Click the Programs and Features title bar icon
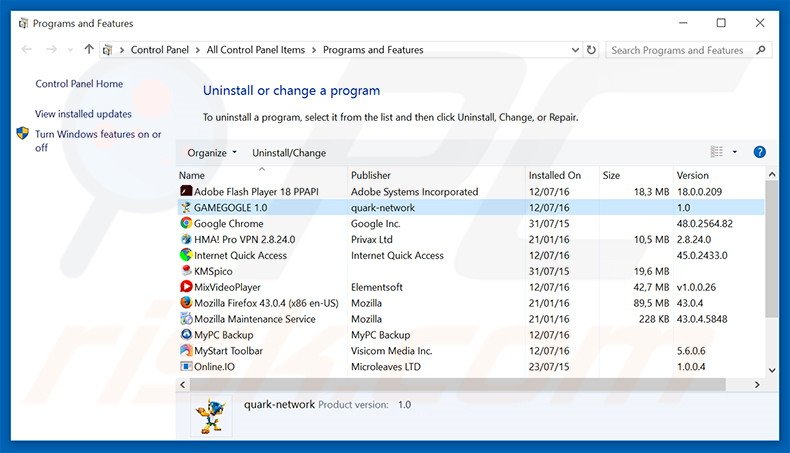790x453 pixels. coord(23,23)
